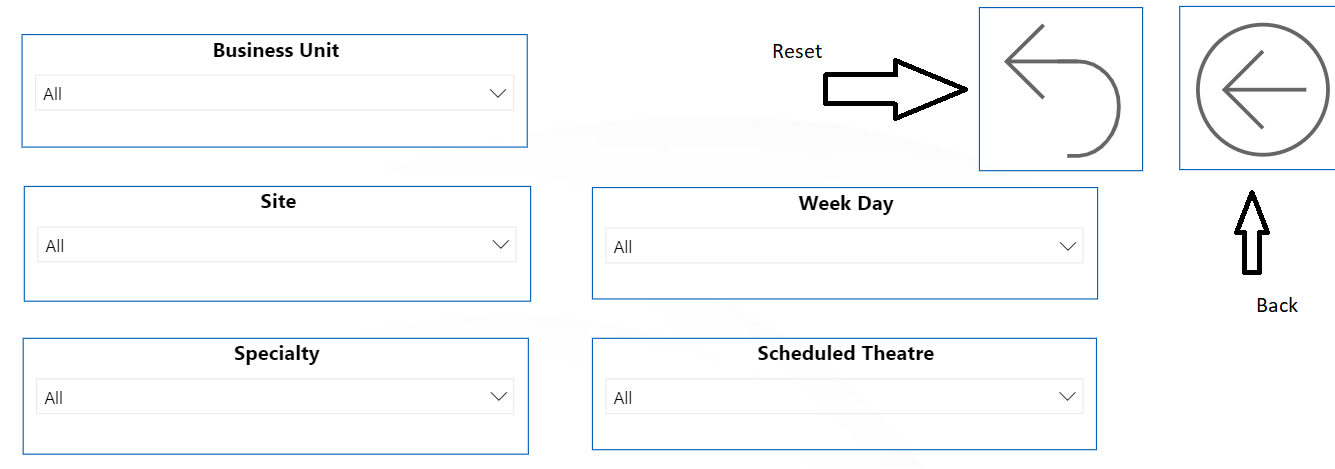
Task: Open the Specialty dropdown chevron
Action: [498, 397]
